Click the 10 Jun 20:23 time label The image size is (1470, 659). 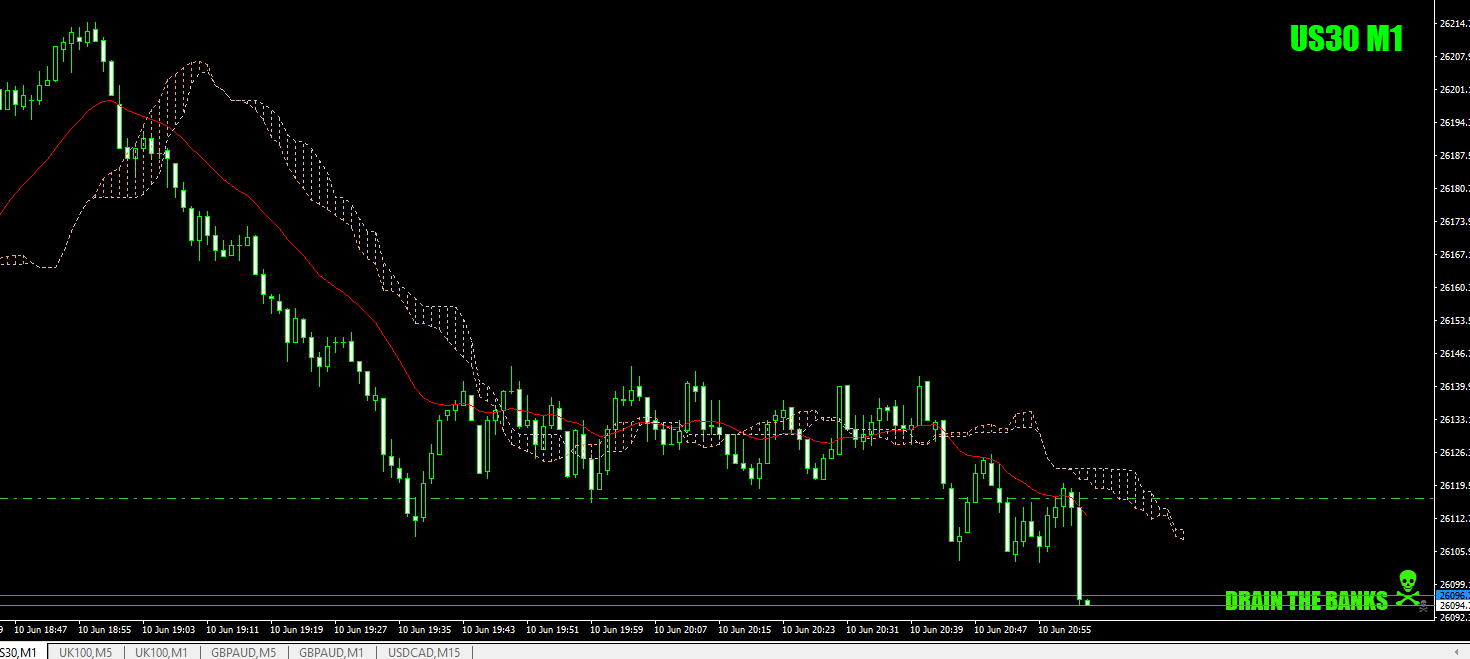809,630
